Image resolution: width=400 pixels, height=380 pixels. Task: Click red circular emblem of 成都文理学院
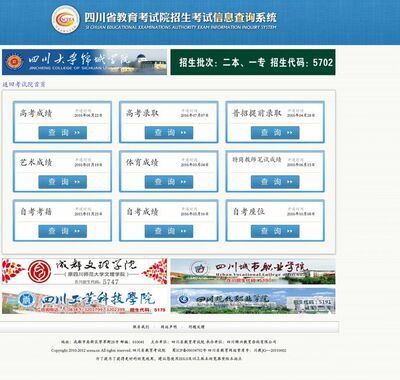click(39, 271)
